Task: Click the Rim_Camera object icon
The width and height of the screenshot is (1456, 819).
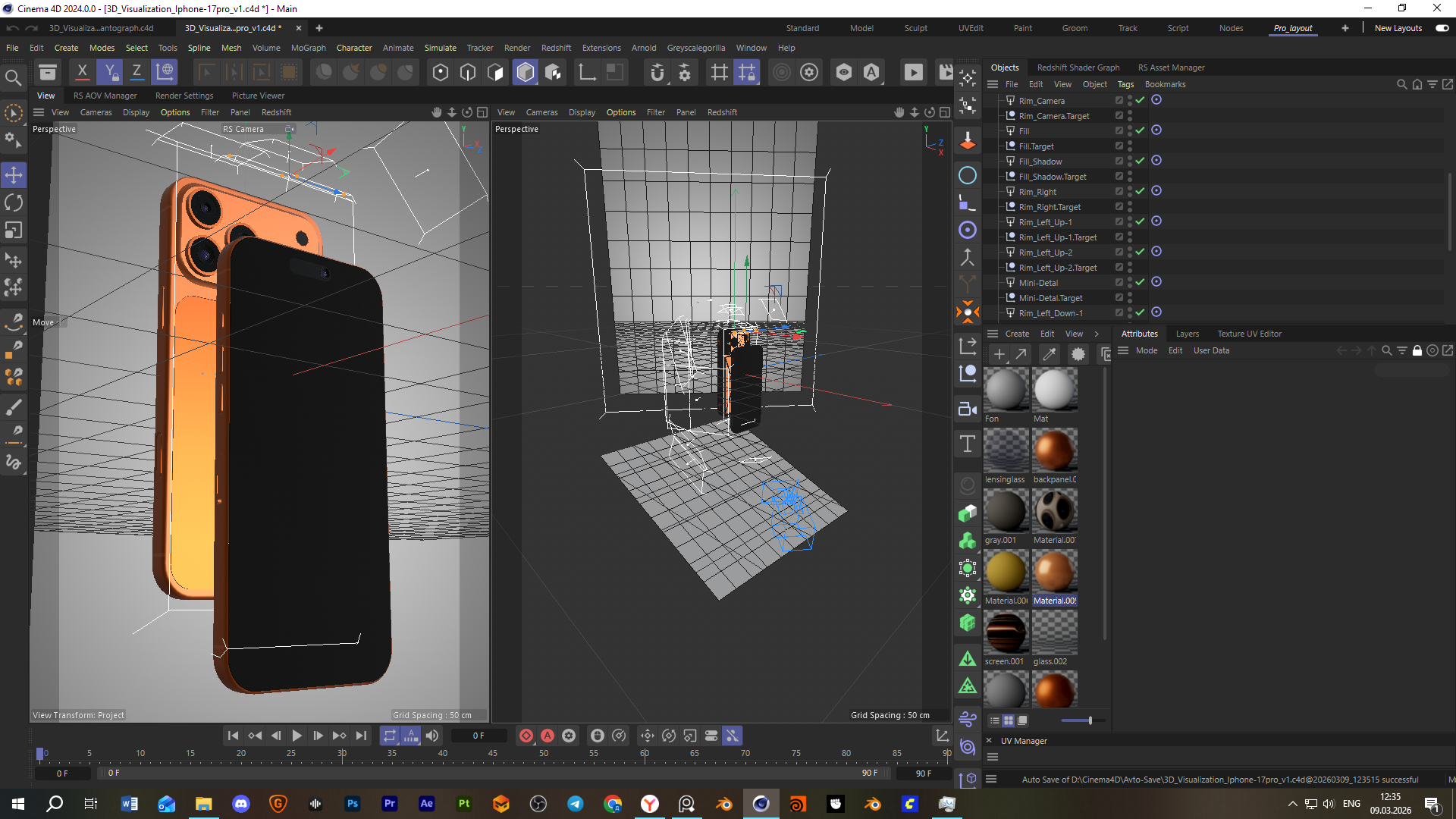Action: (1010, 100)
